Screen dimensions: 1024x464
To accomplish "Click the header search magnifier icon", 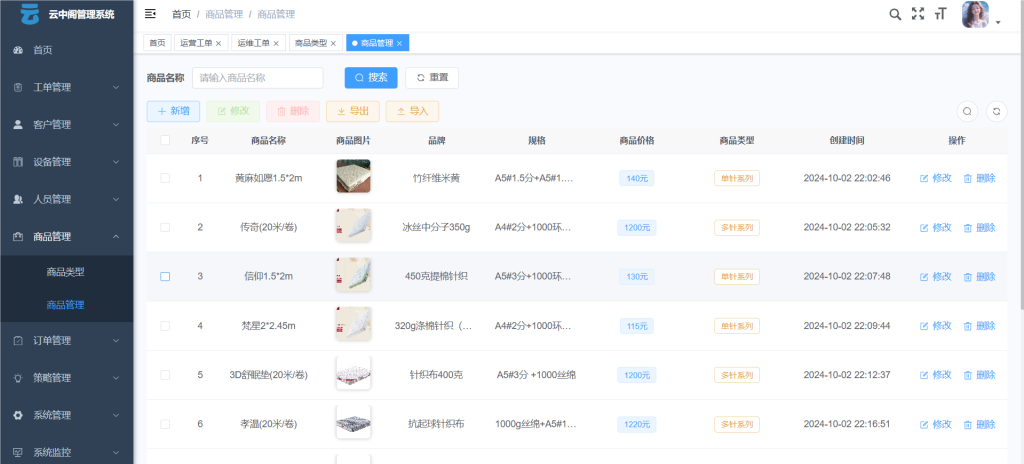I will tap(895, 14).
